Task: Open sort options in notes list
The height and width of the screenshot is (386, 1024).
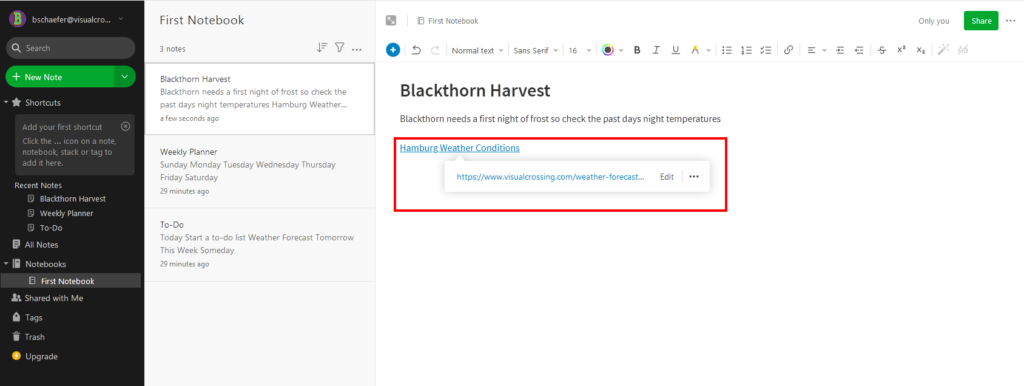Action: pos(322,48)
